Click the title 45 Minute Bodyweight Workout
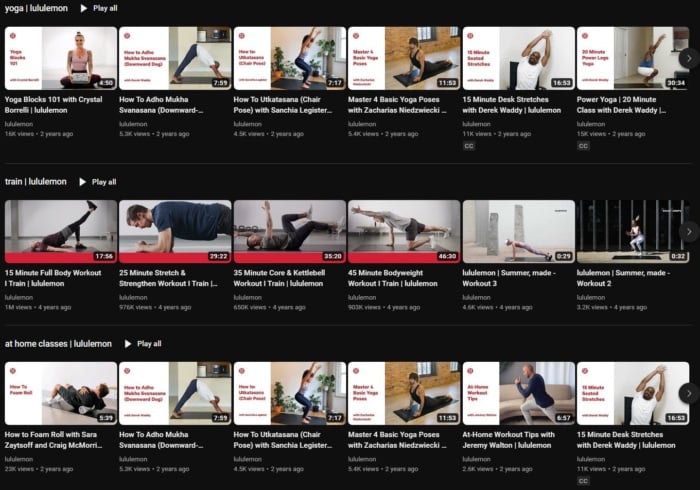 point(393,278)
